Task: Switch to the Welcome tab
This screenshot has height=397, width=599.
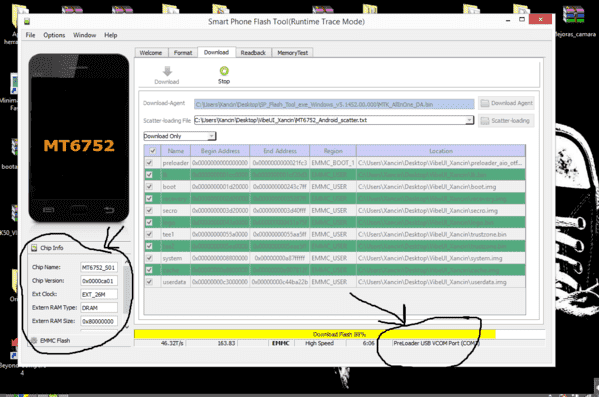Action: (x=151, y=53)
